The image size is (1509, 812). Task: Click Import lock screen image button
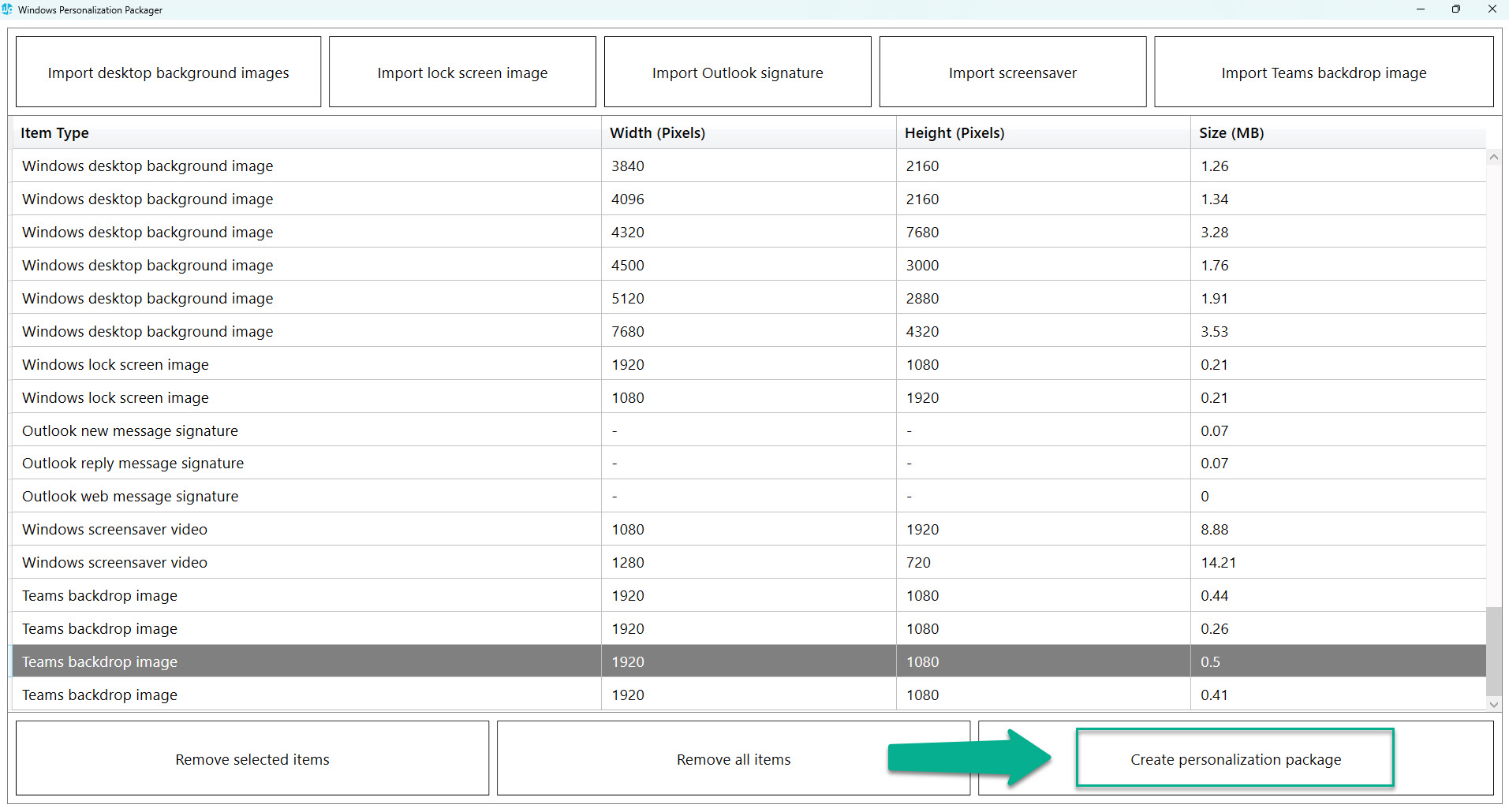pos(462,73)
